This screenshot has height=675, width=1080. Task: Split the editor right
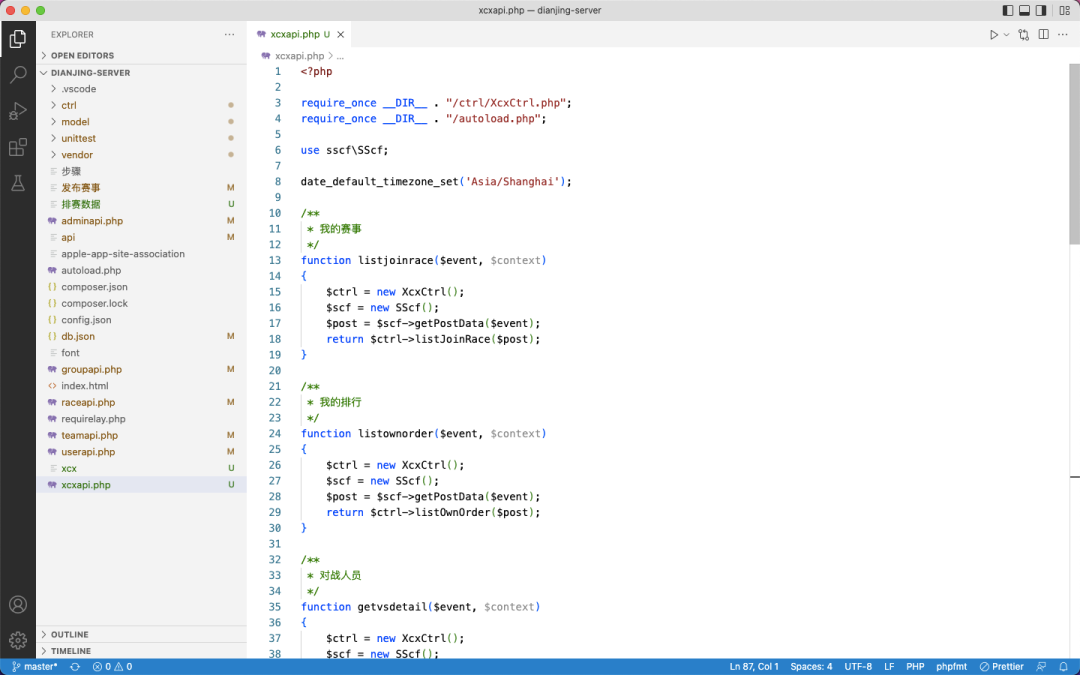[x=1043, y=34]
